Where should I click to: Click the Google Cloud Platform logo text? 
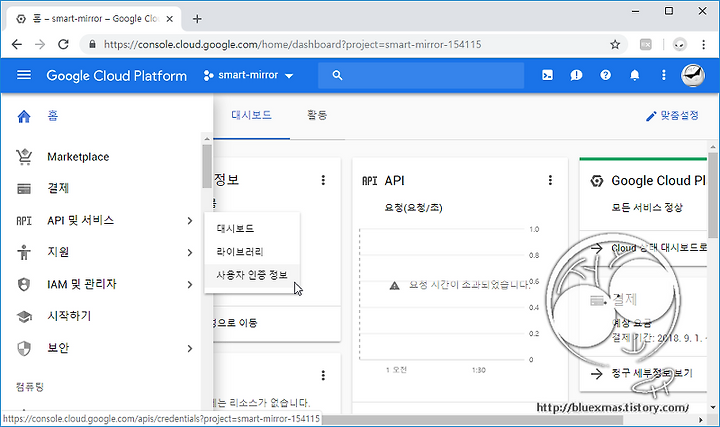117,76
